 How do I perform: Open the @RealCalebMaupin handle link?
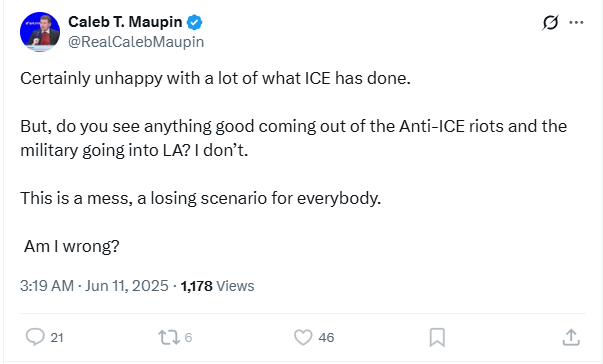pos(136,42)
